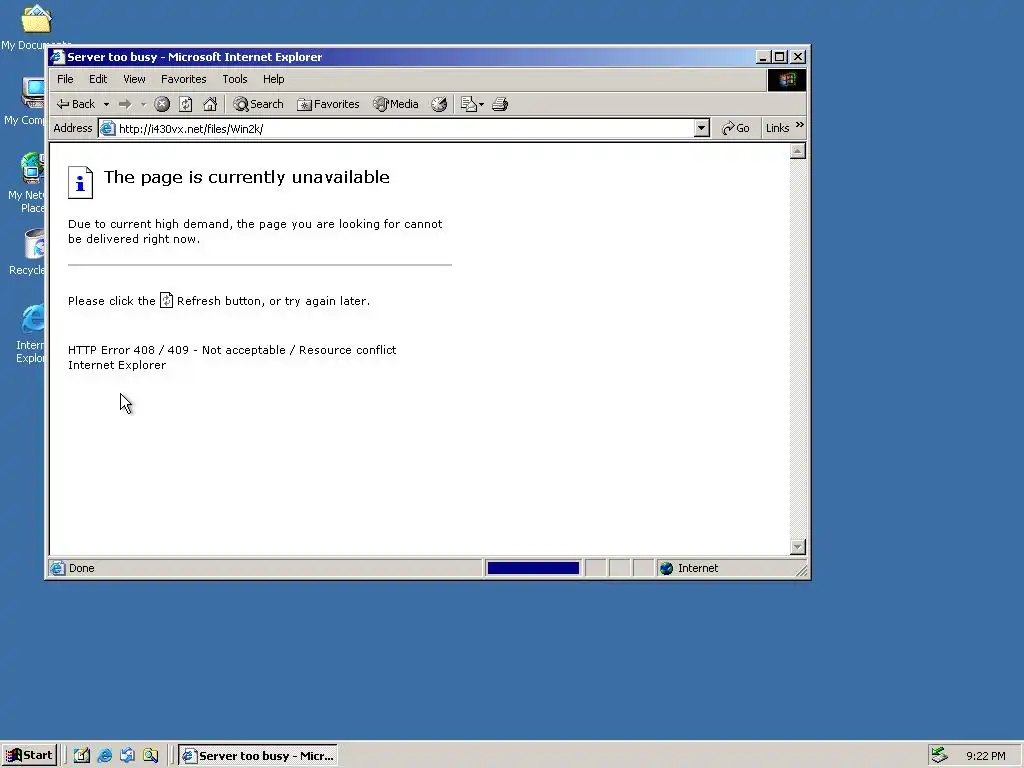Screen dimensions: 1024x768
Task: Open the Media bar
Action: [395, 104]
